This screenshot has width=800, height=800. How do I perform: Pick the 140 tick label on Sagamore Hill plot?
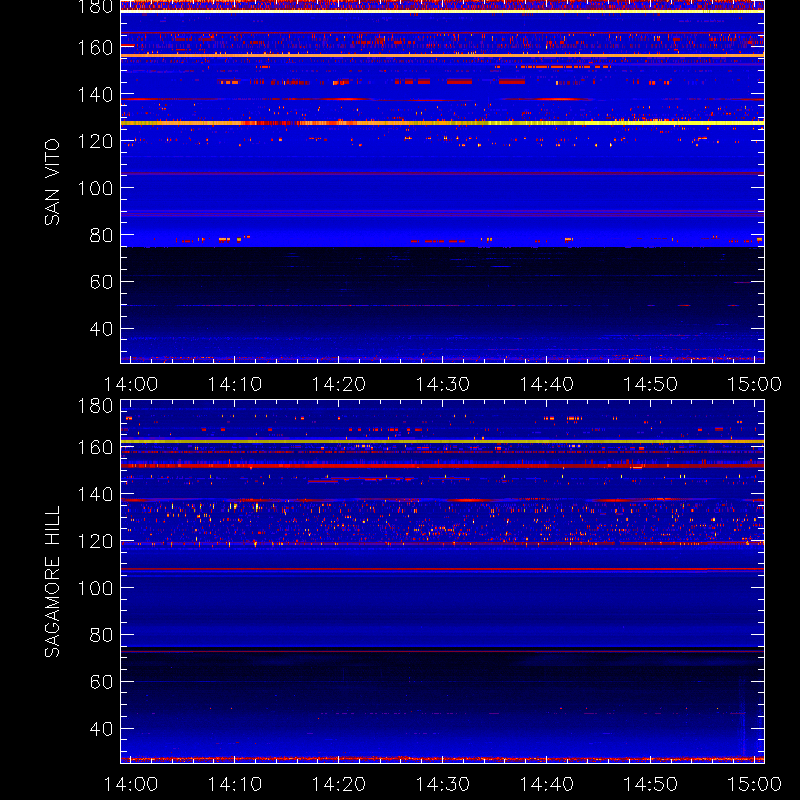coord(95,494)
